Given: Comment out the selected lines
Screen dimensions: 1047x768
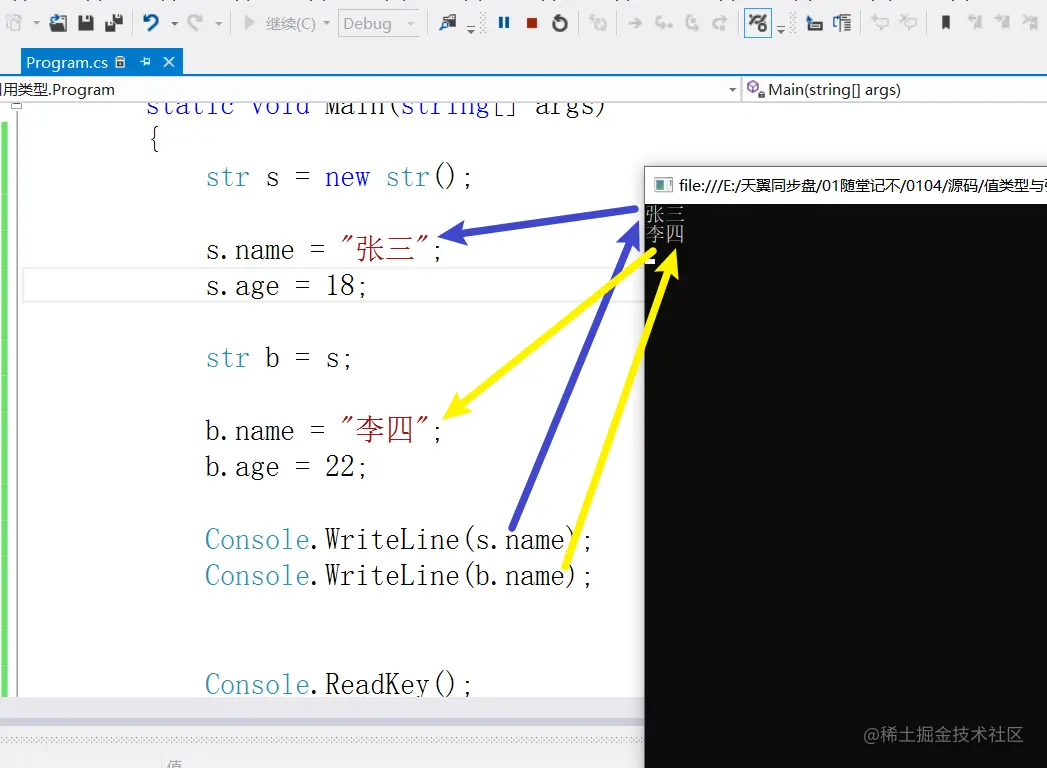Looking at the screenshot, I should [879, 23].
